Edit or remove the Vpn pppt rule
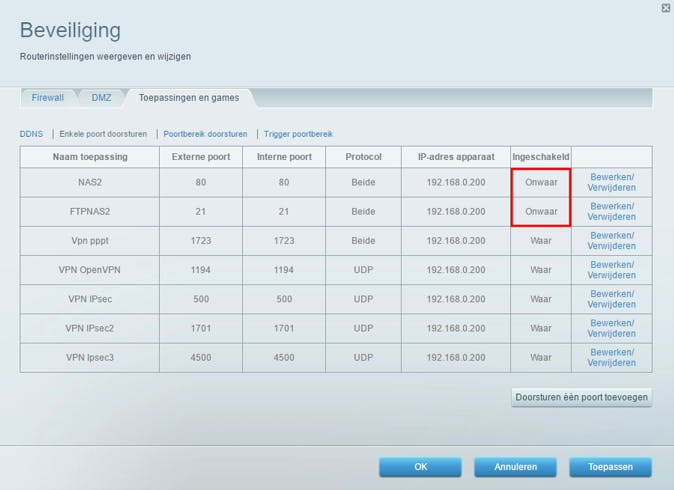 [x=612, y=241]
